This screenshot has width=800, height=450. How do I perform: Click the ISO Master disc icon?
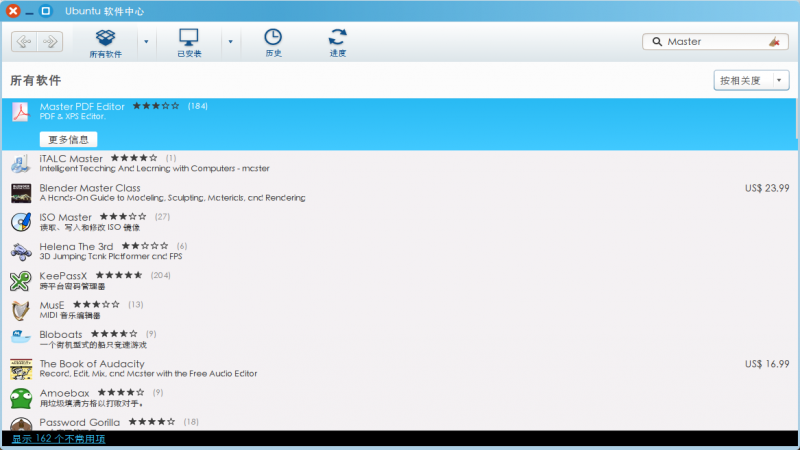tap(21, 222)
